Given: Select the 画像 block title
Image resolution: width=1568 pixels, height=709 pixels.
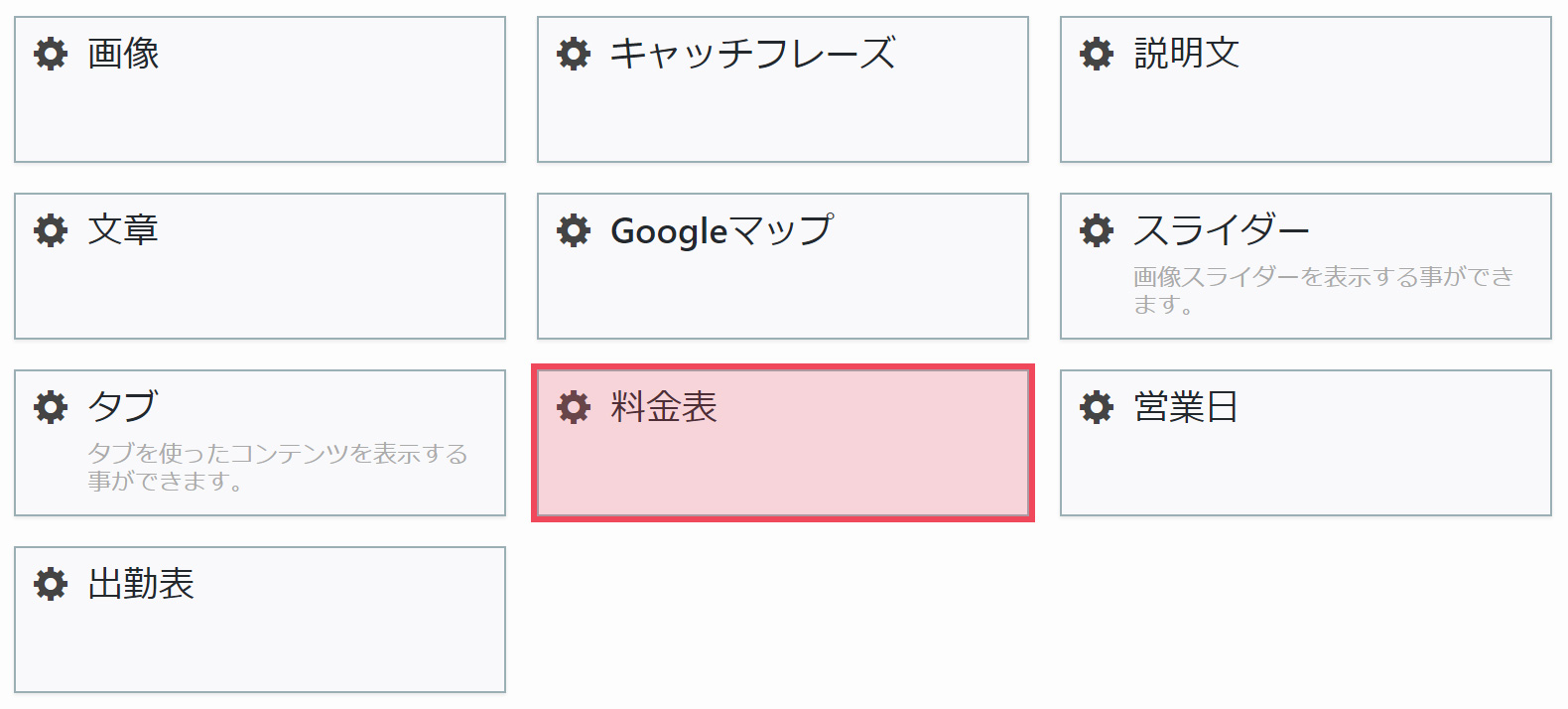Looking at the screenshot, I should coord(123,54).
